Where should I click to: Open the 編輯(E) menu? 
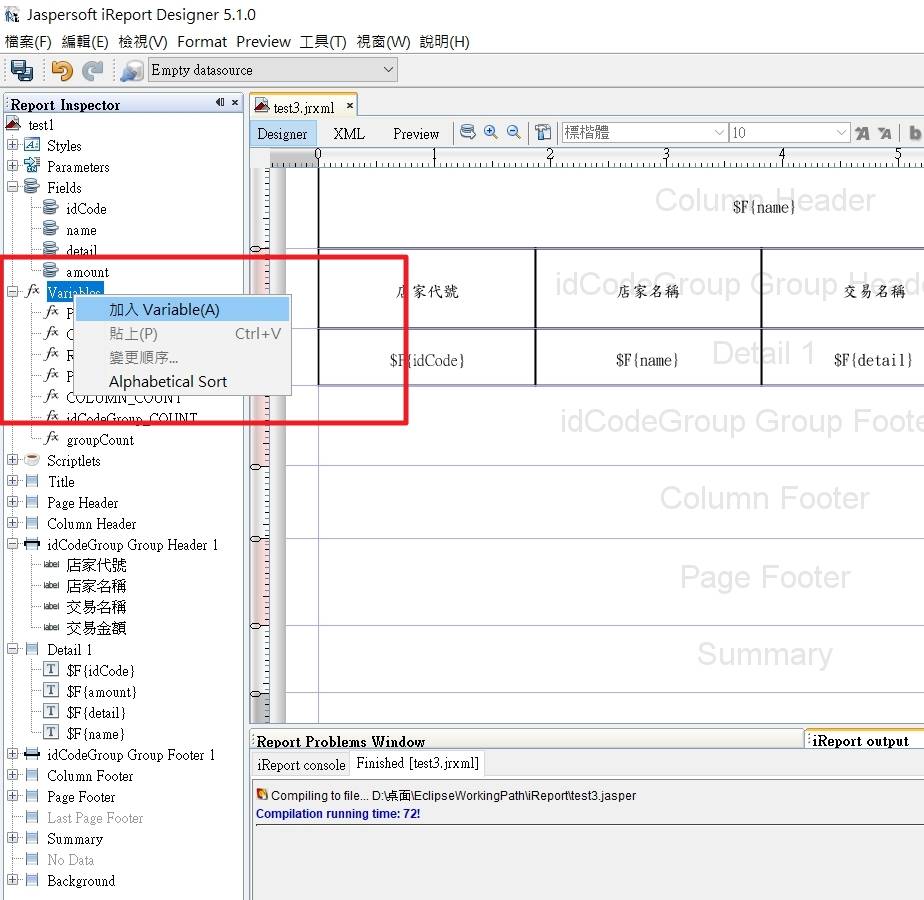click(85, 42)
